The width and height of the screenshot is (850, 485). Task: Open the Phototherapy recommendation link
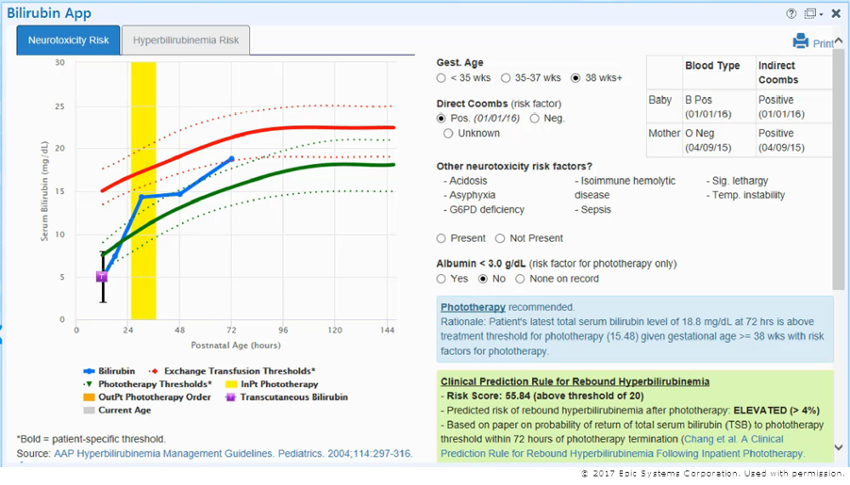[x=473, y=307]
